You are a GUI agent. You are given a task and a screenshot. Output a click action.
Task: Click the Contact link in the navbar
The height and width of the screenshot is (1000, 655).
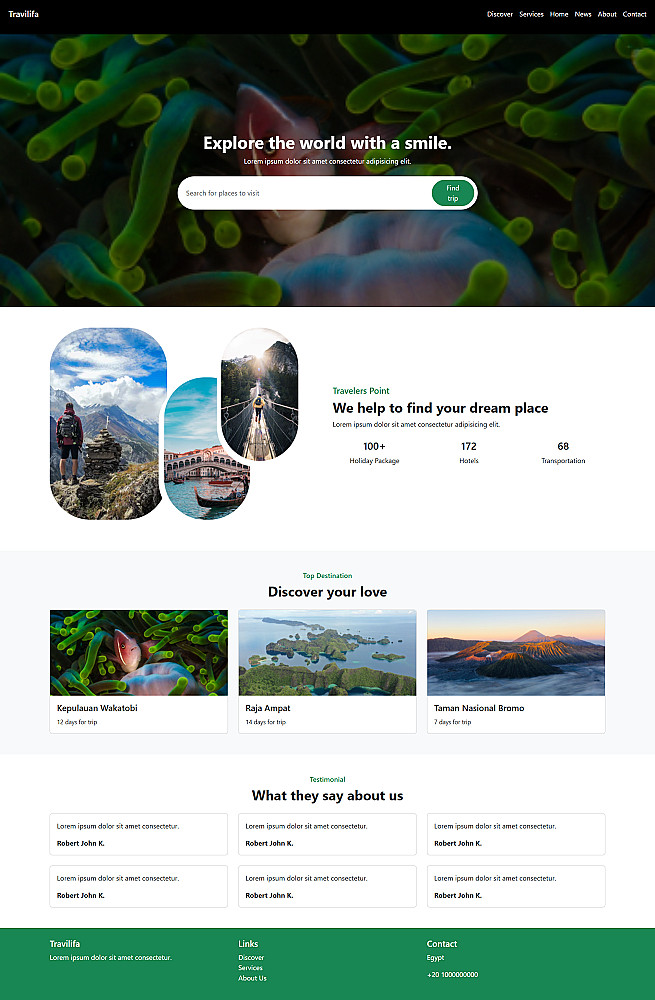635,14
